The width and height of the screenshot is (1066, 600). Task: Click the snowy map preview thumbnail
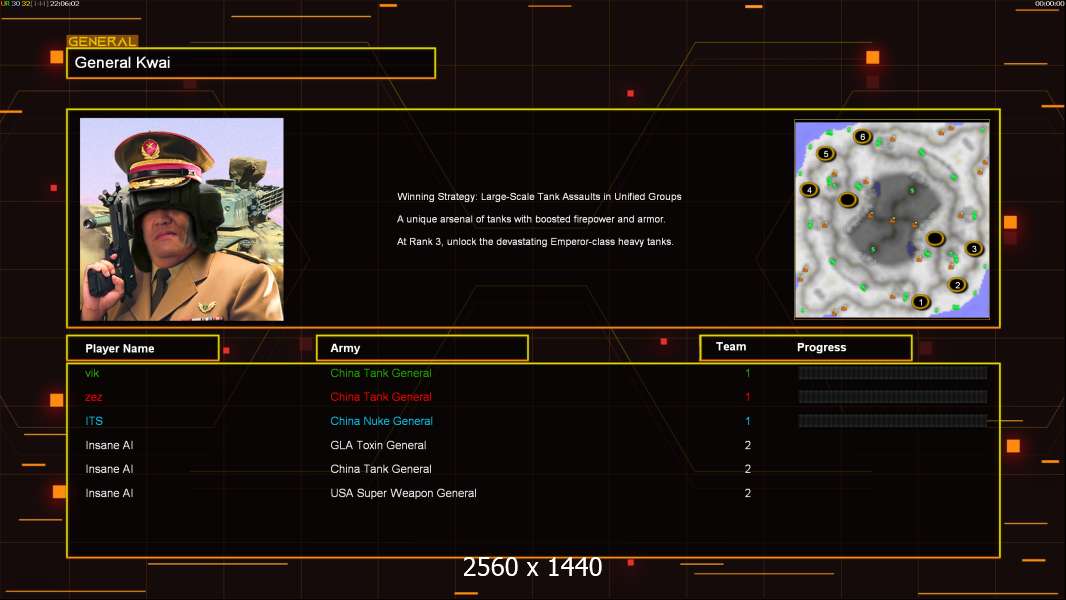tap(892, 219)
